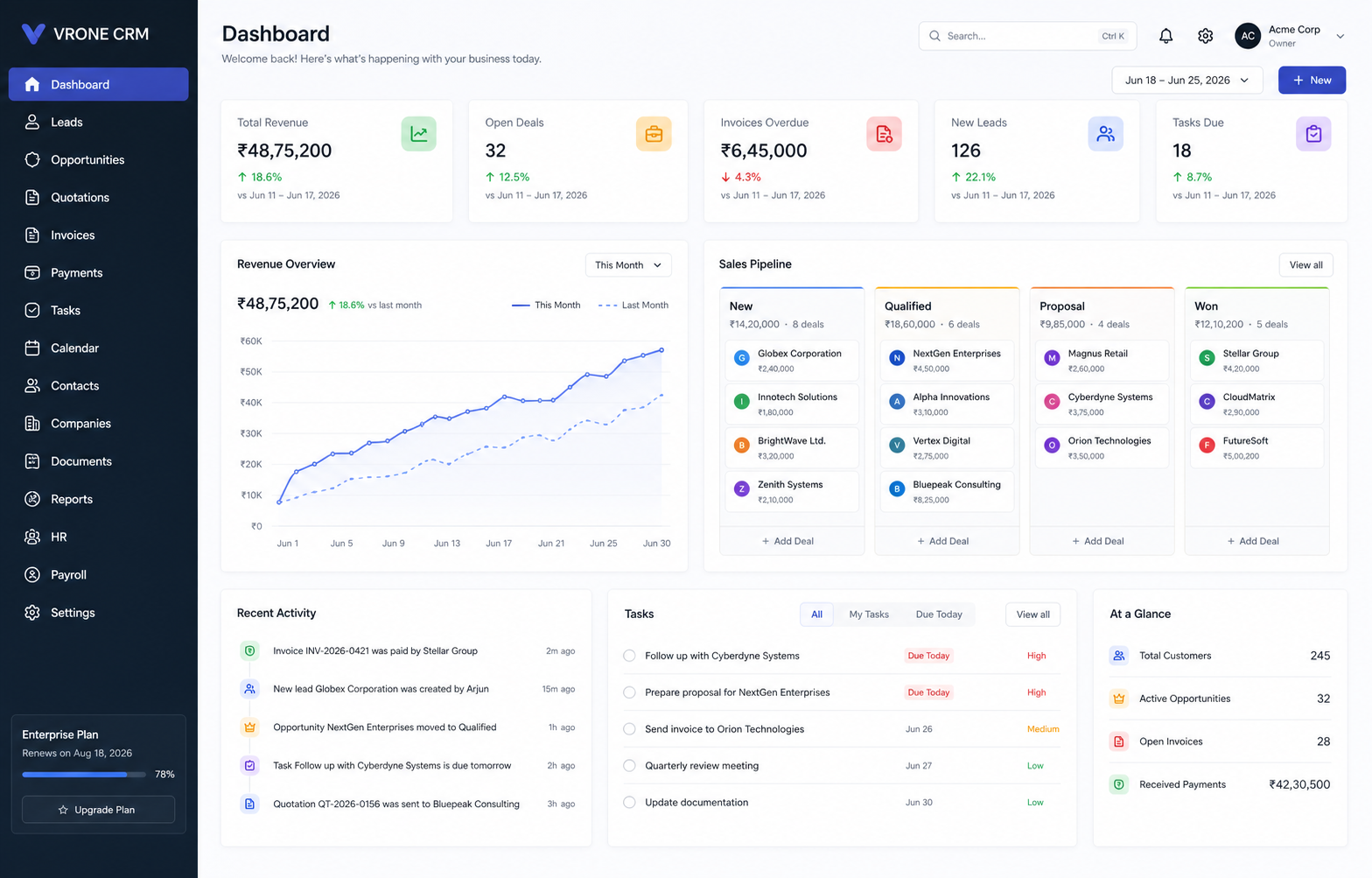Click the AC account avatar
Image resolution: width=1372 pixels, height=878 pixels.
pyautogui.click(x=1248, y=36)
